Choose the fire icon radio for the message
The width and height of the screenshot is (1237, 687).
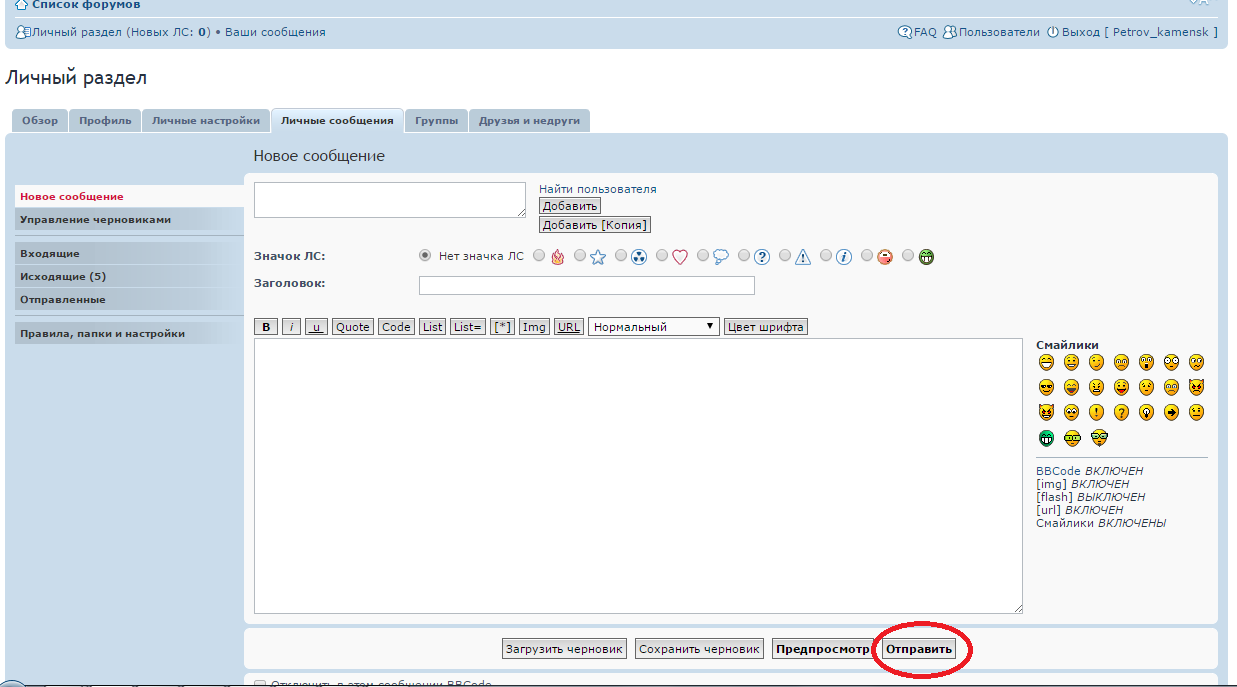pyautogui.click(x=539, y=256)
